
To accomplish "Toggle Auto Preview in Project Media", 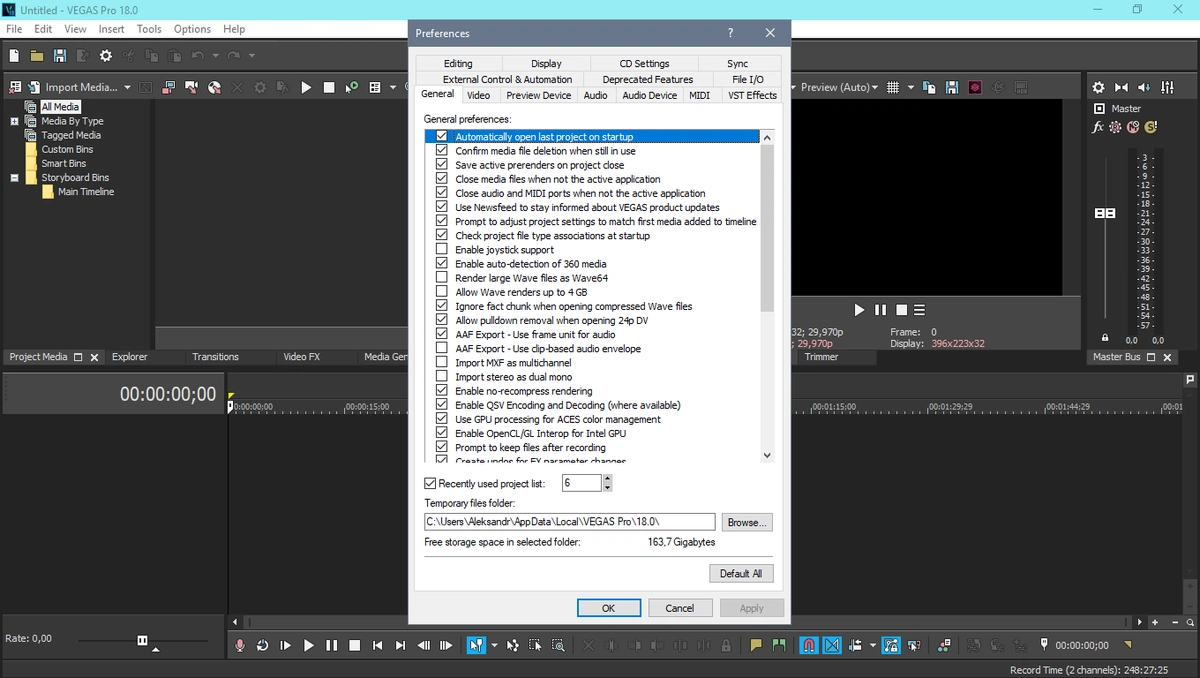I will pyautogui.click(x=351, y=87).
